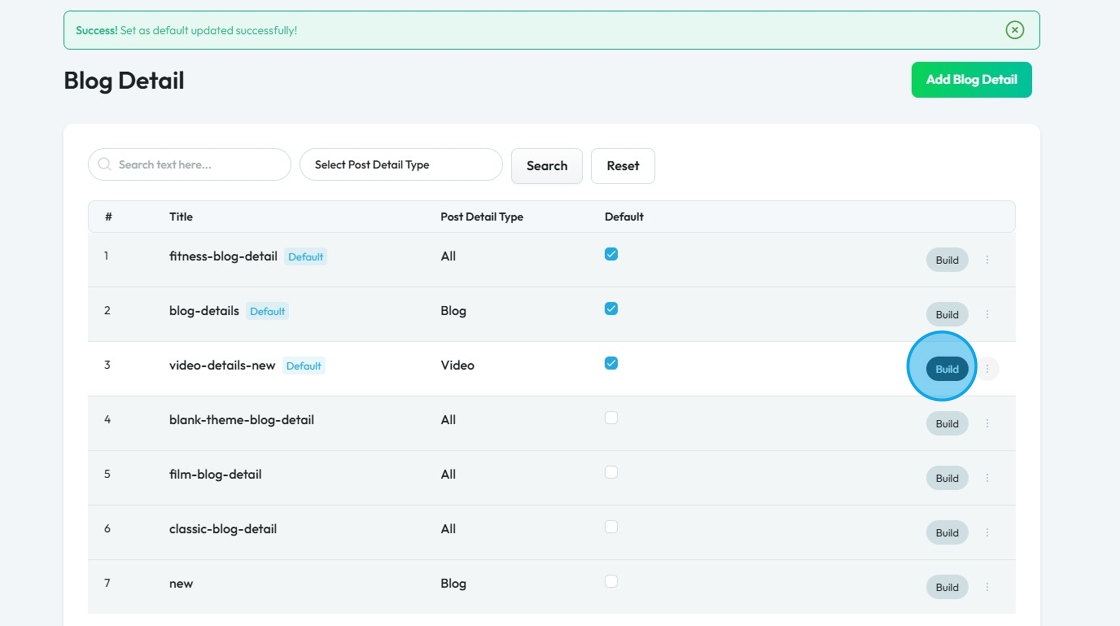Focus the search text input field
1120x626 pixels.
200,165
